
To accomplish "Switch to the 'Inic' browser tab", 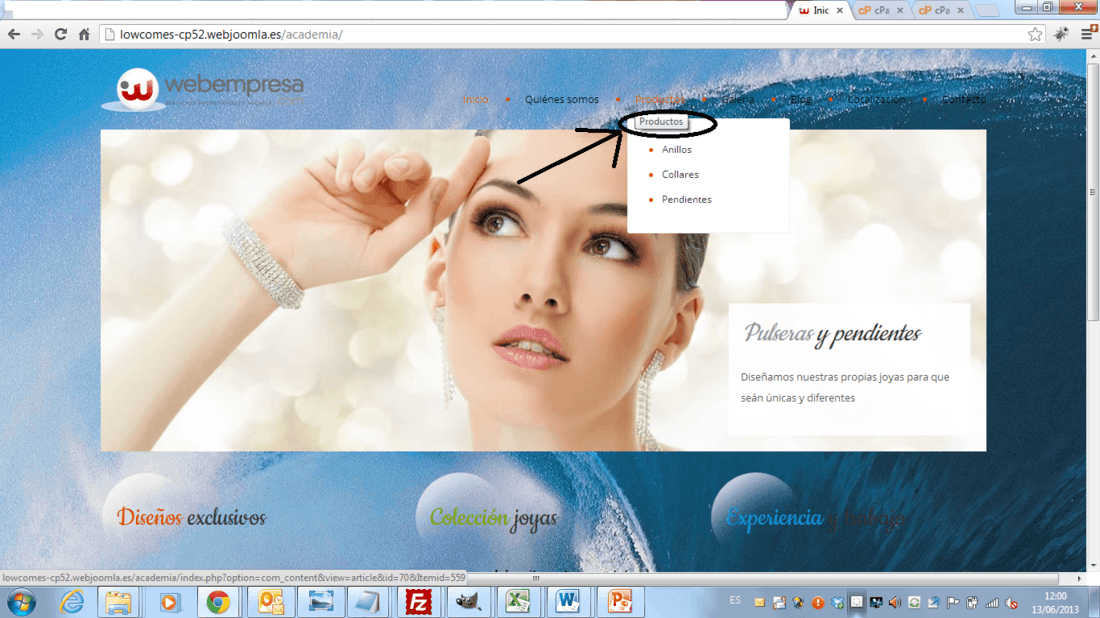I will point(820,11).
